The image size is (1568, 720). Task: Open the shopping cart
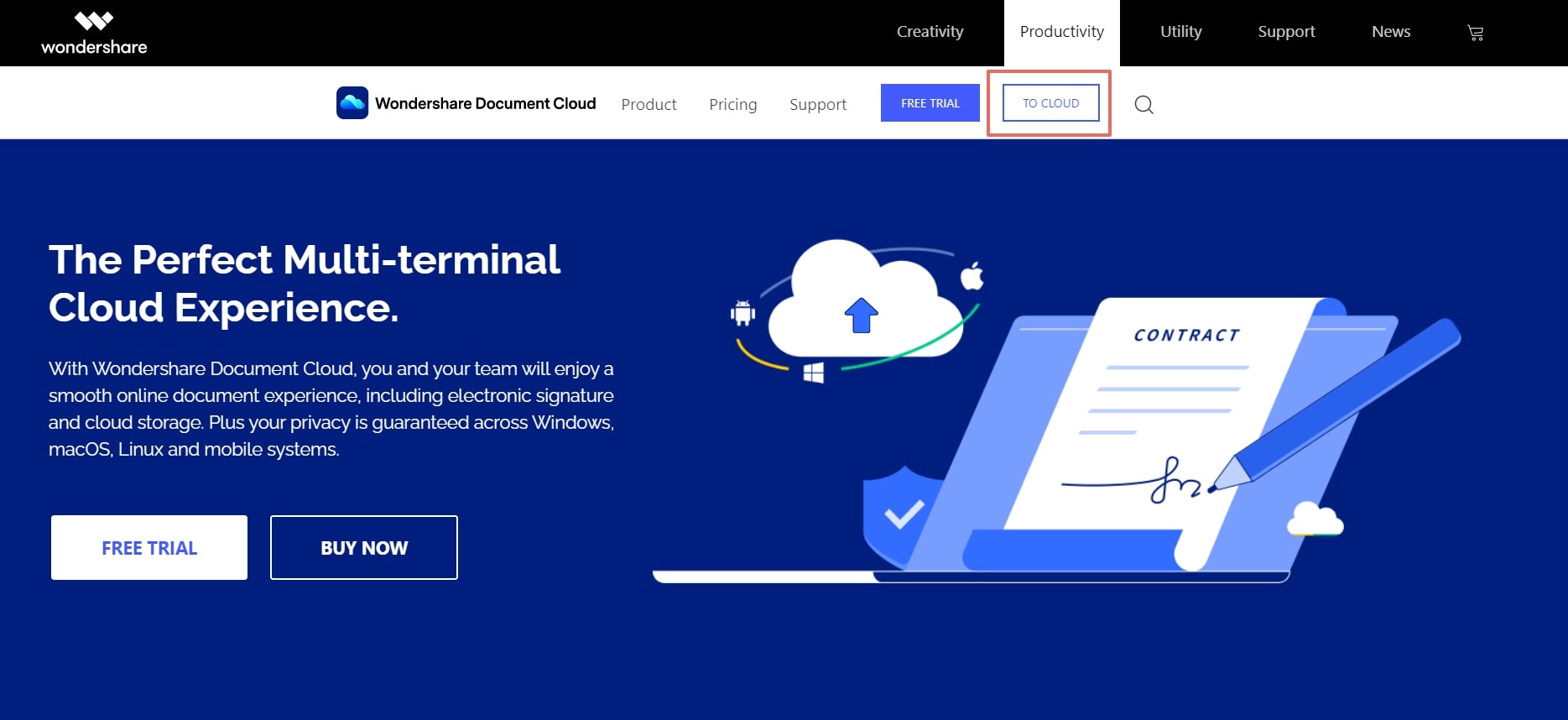[x=1476, y=33]
